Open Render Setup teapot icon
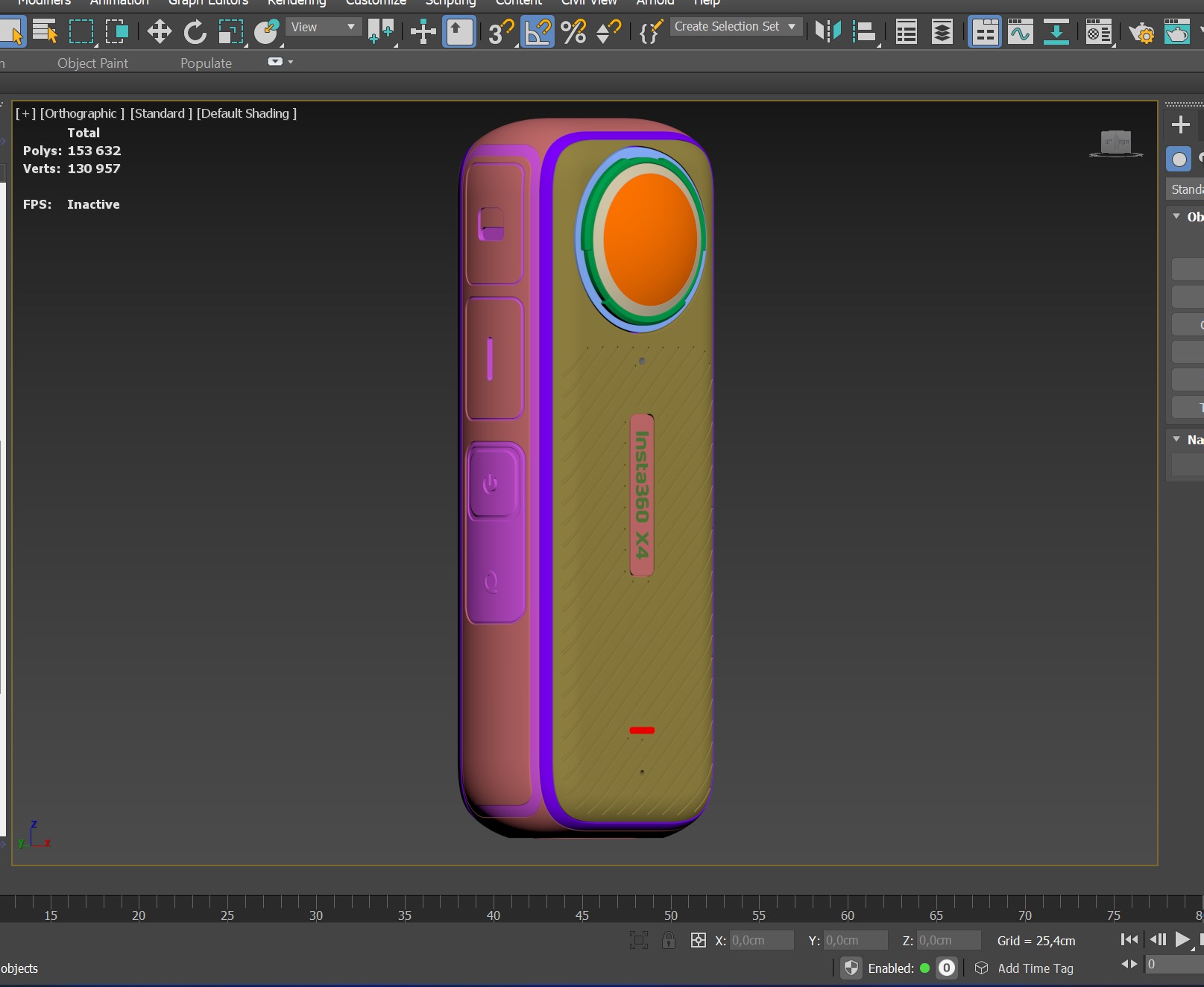Image resolution: width=1204 pixels, height=987 pixels. click(x=1141, y=32)
